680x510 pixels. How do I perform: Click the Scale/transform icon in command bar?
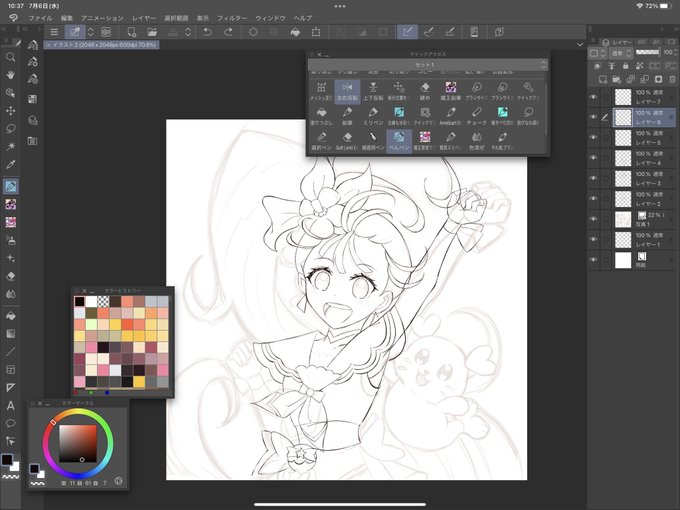tap(316, 32)
